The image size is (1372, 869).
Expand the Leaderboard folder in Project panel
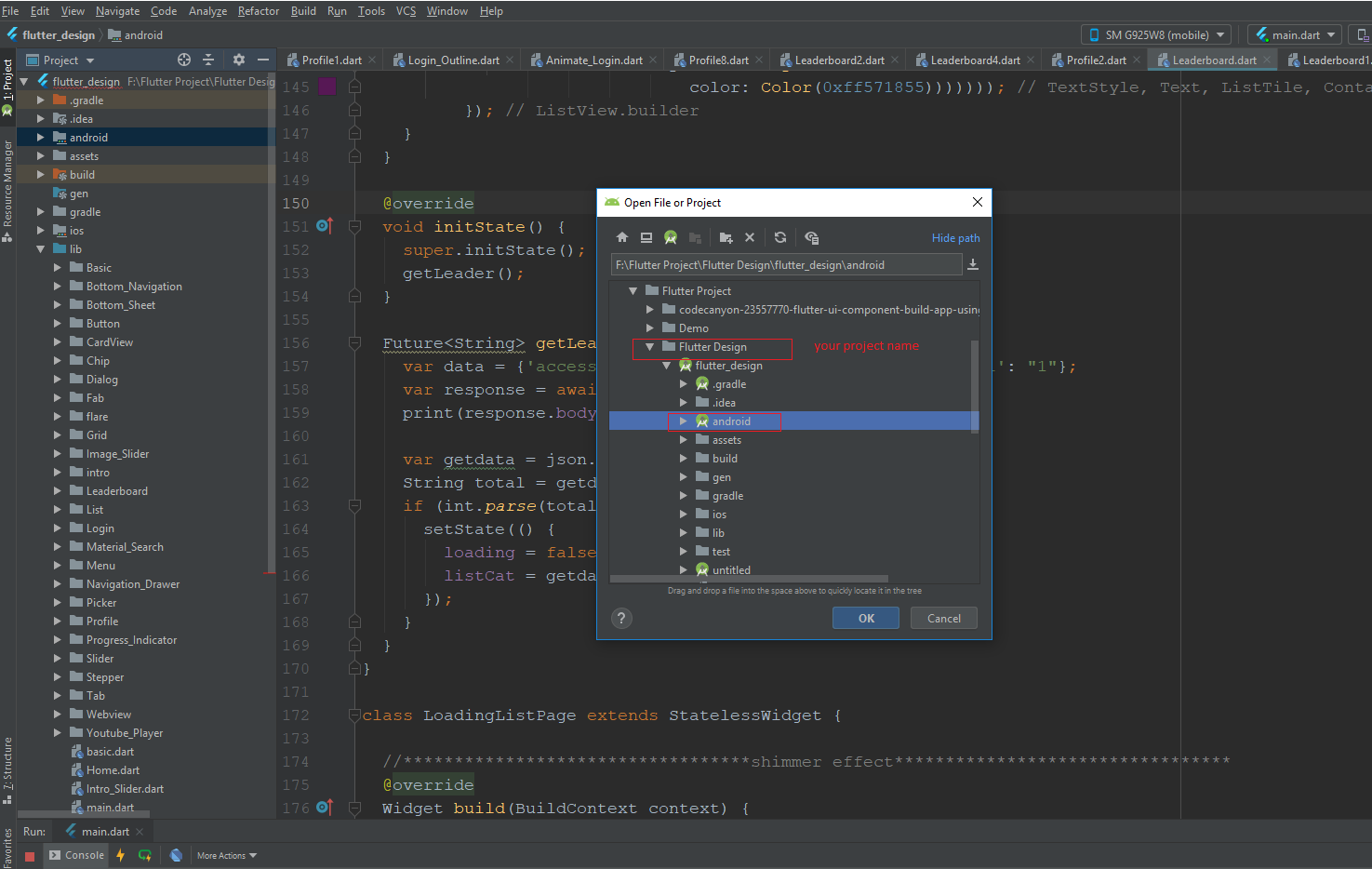(57, 491)
